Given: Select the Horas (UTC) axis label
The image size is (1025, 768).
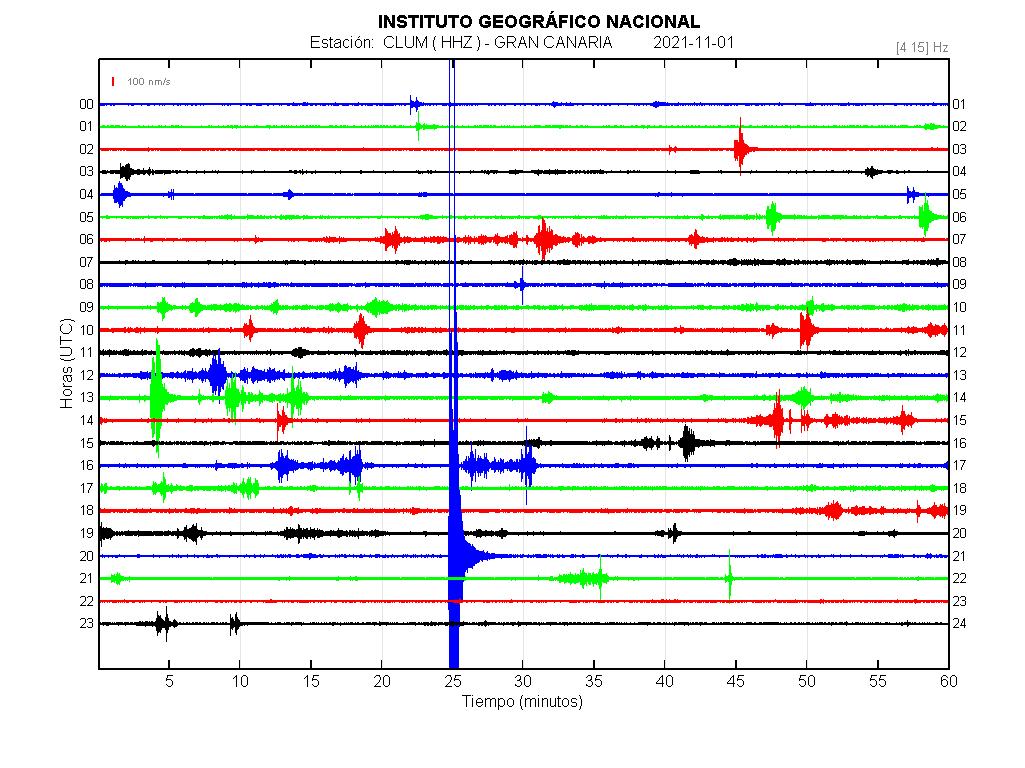Looking at the screenshot, I should [67, 363].
